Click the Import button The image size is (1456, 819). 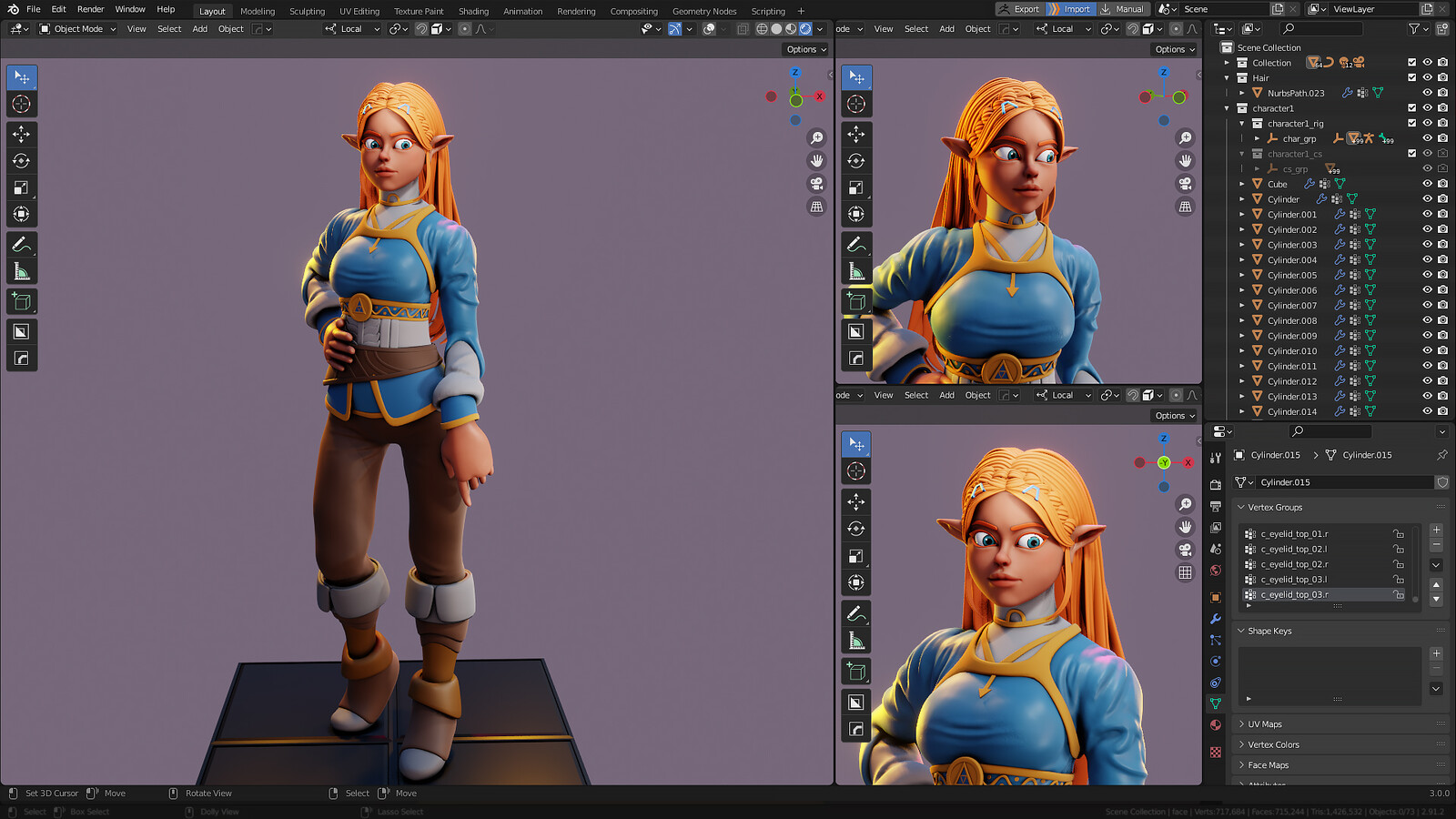tap(1070, 9)
